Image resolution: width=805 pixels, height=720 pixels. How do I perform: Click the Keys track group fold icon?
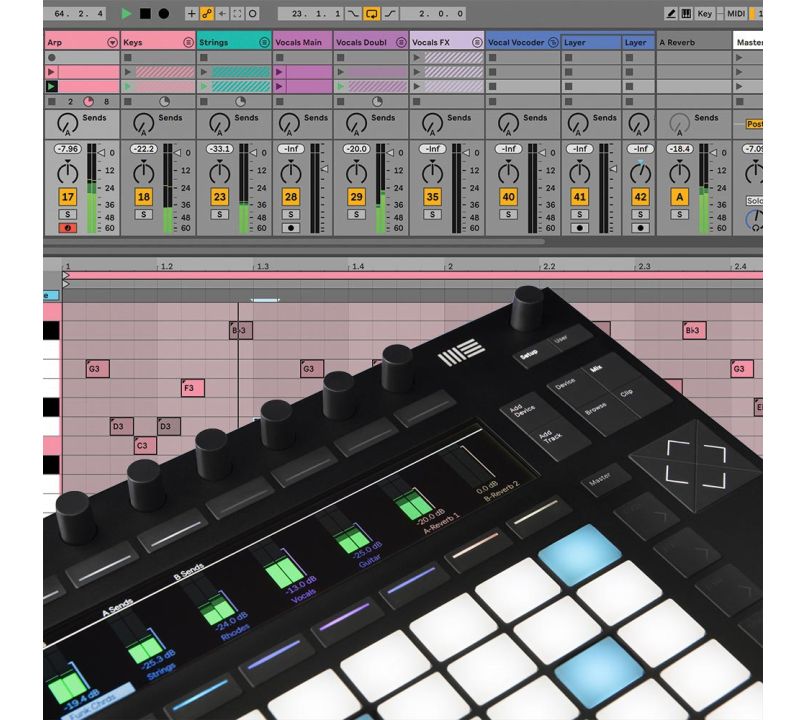(188, 43)
